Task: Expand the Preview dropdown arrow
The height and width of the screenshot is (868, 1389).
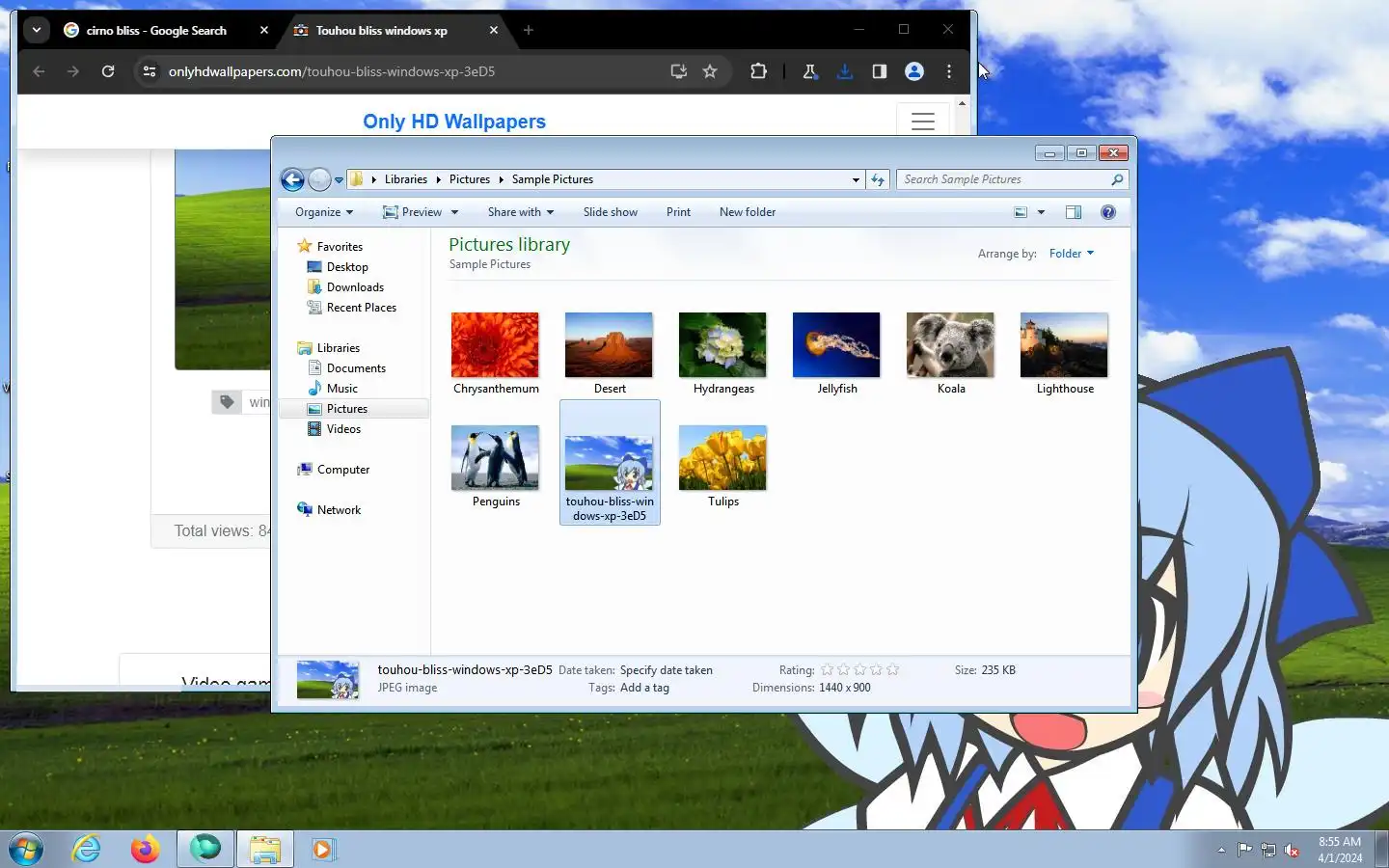Action: point(454,212)
